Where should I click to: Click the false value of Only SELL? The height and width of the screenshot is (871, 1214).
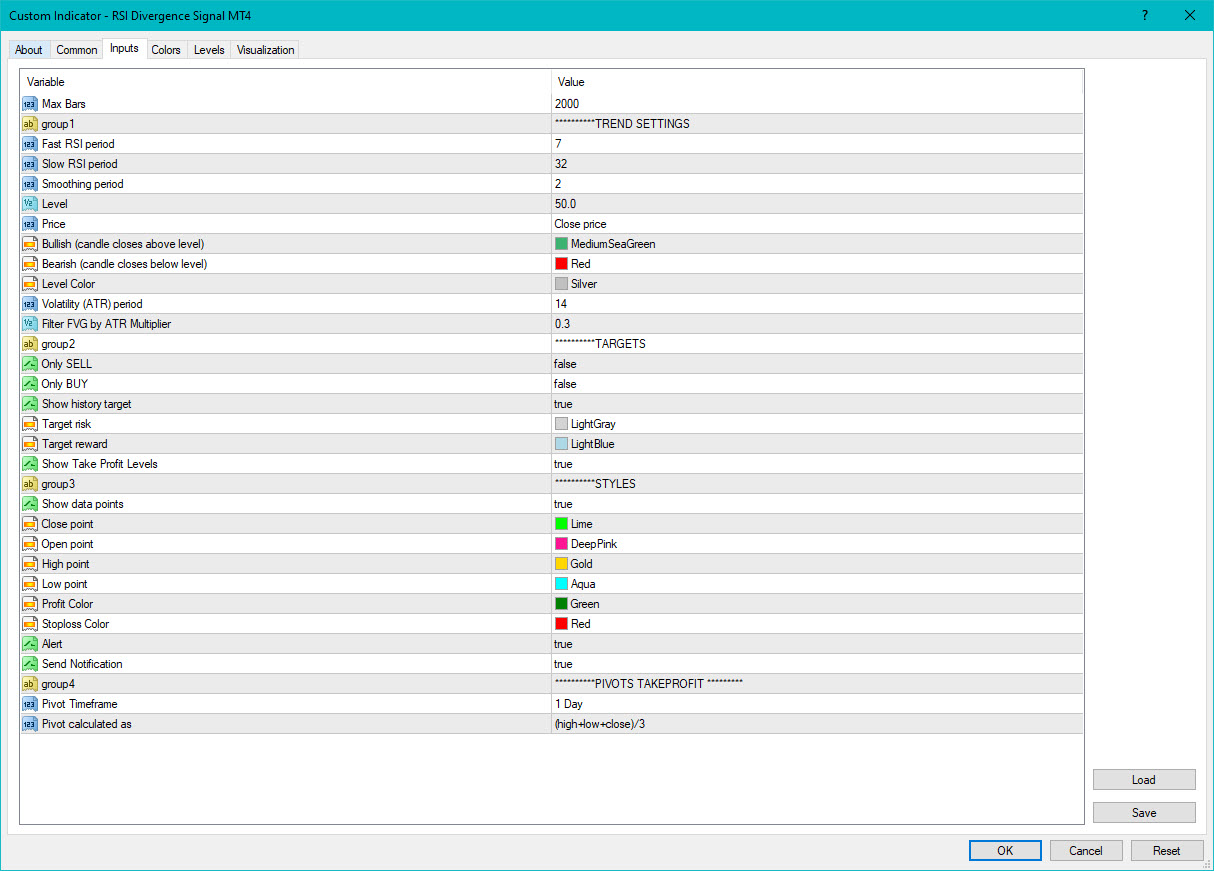tap(565, 364)
